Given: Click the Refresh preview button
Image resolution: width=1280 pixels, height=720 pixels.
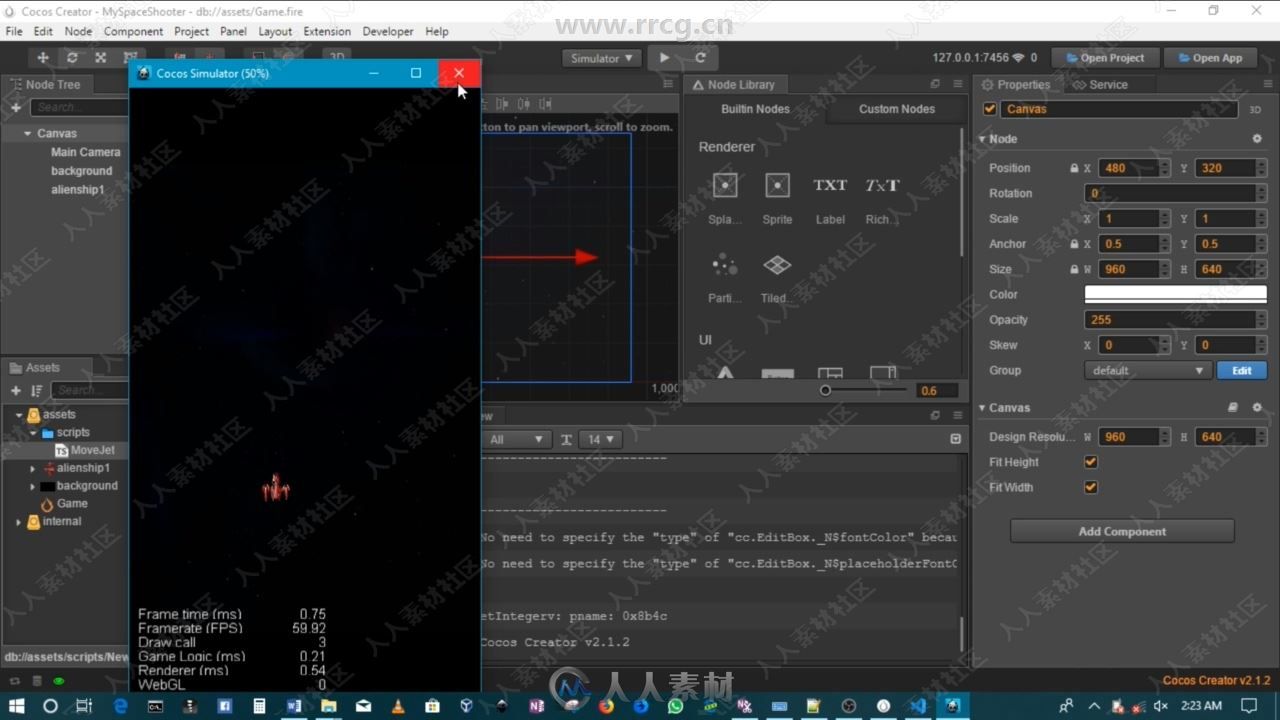Looking at the screenshot, I should [x=700, y=58].
